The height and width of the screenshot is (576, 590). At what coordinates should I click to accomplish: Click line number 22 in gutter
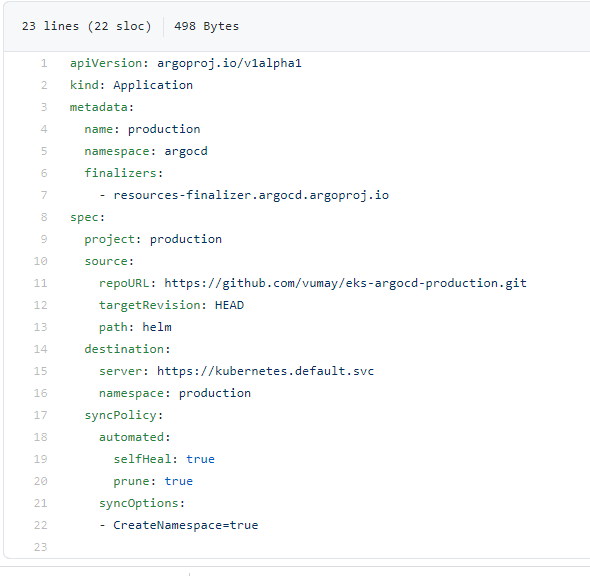tap(41, 525)
